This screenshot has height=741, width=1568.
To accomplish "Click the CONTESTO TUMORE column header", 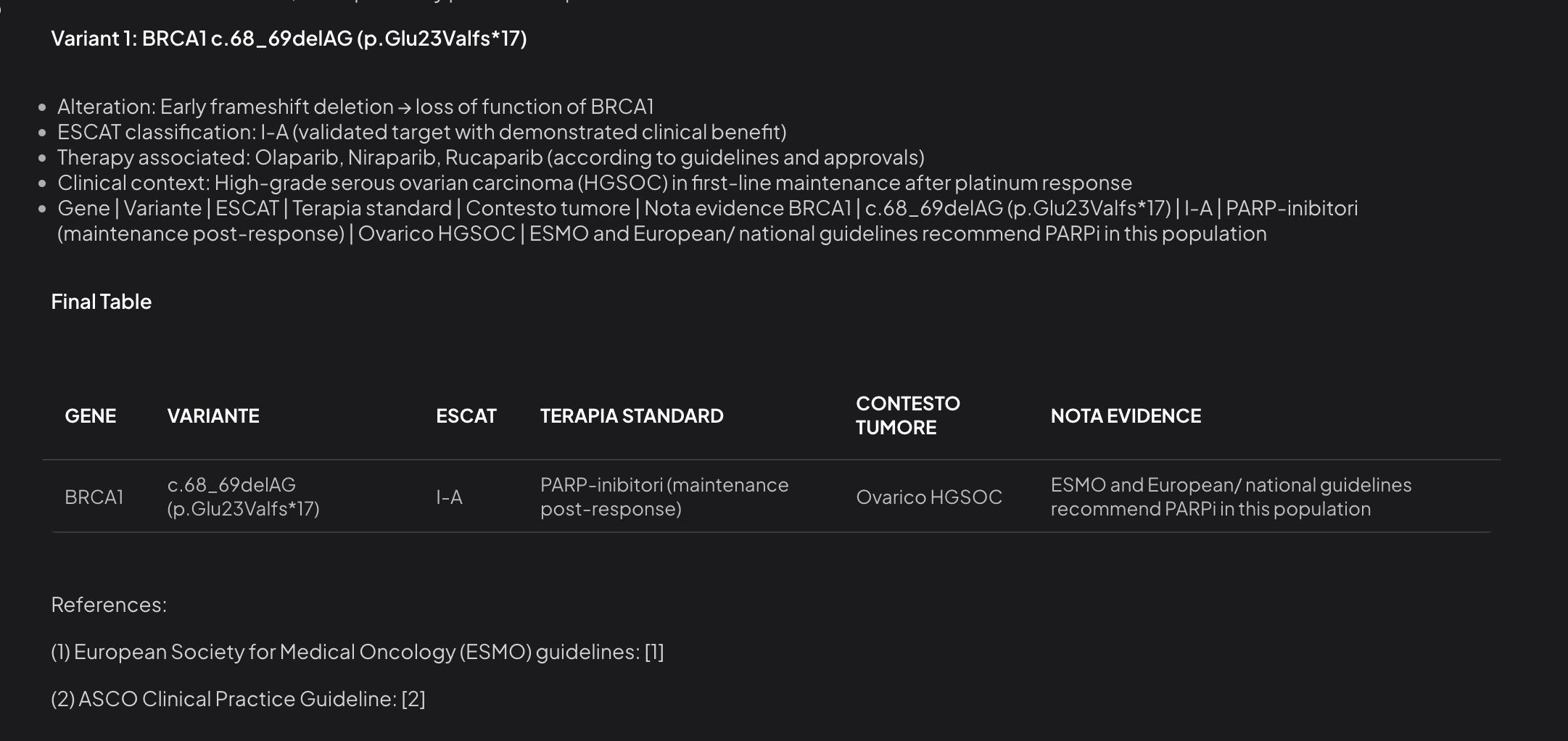I will [x=908, y=415].
